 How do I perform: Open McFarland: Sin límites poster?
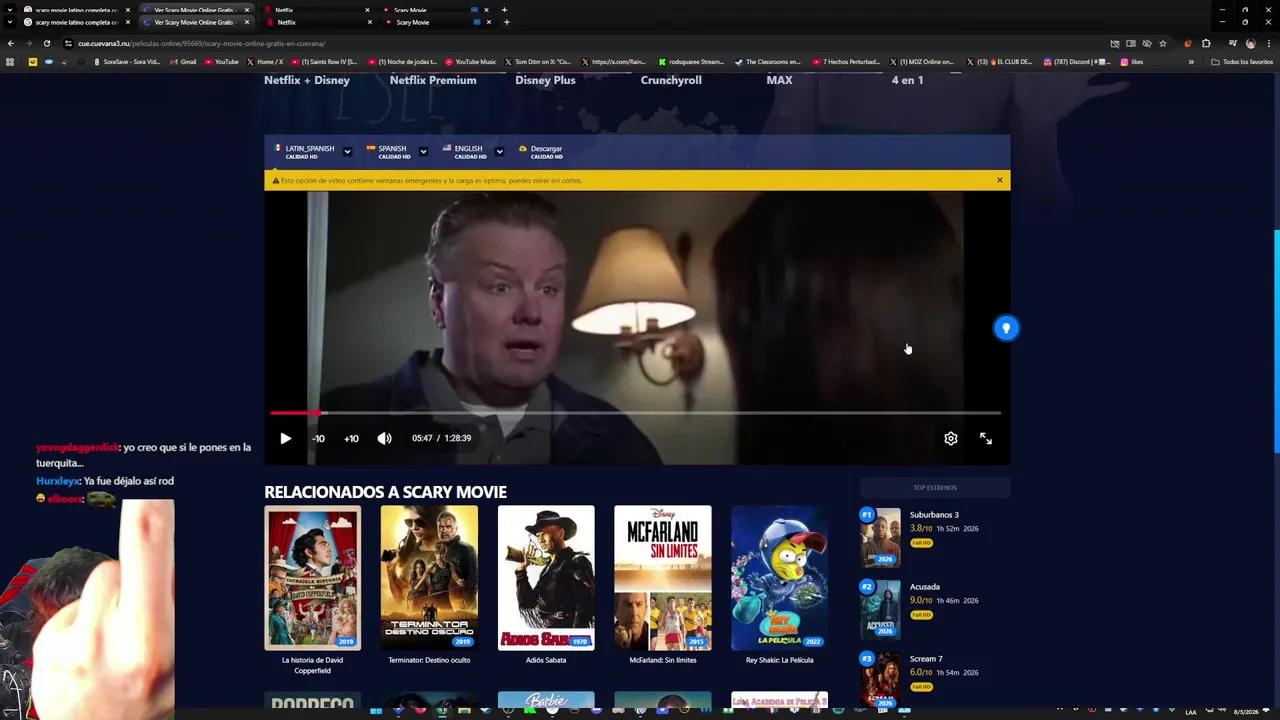coord(663,578)
